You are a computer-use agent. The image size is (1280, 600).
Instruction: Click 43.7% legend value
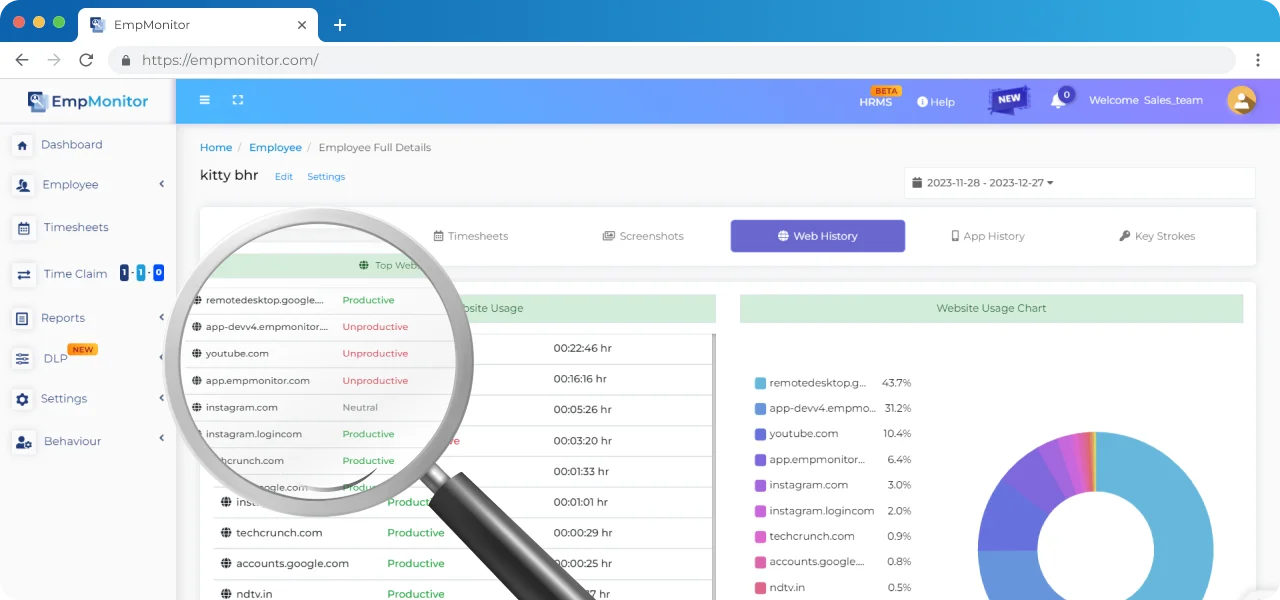click(x=896, y=383)
